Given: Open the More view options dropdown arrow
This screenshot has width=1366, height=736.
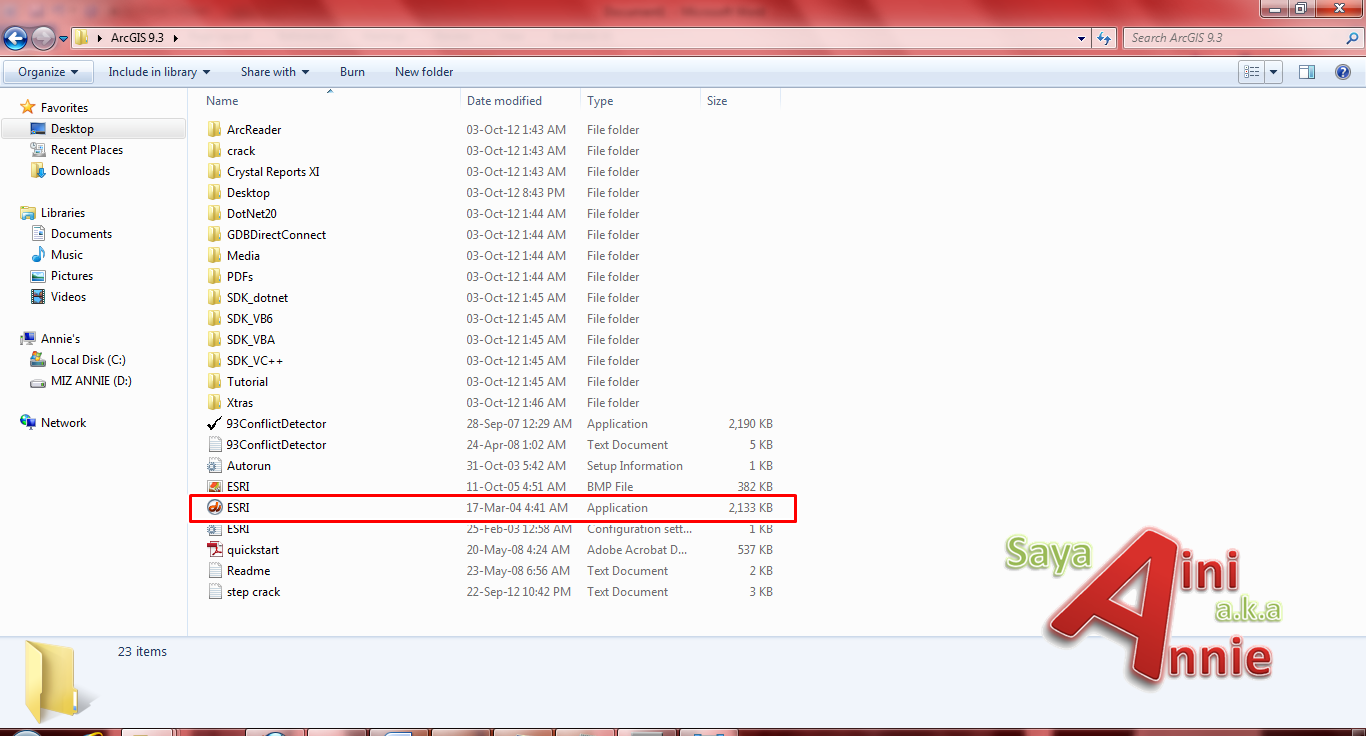Looking at the screenshot, I should (1274, 72).
